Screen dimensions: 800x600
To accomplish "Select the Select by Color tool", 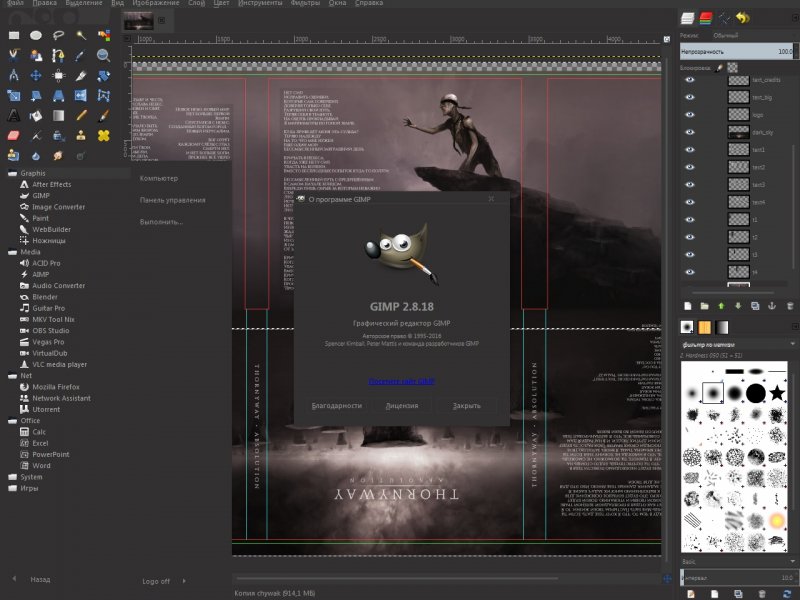I will 104,35.
